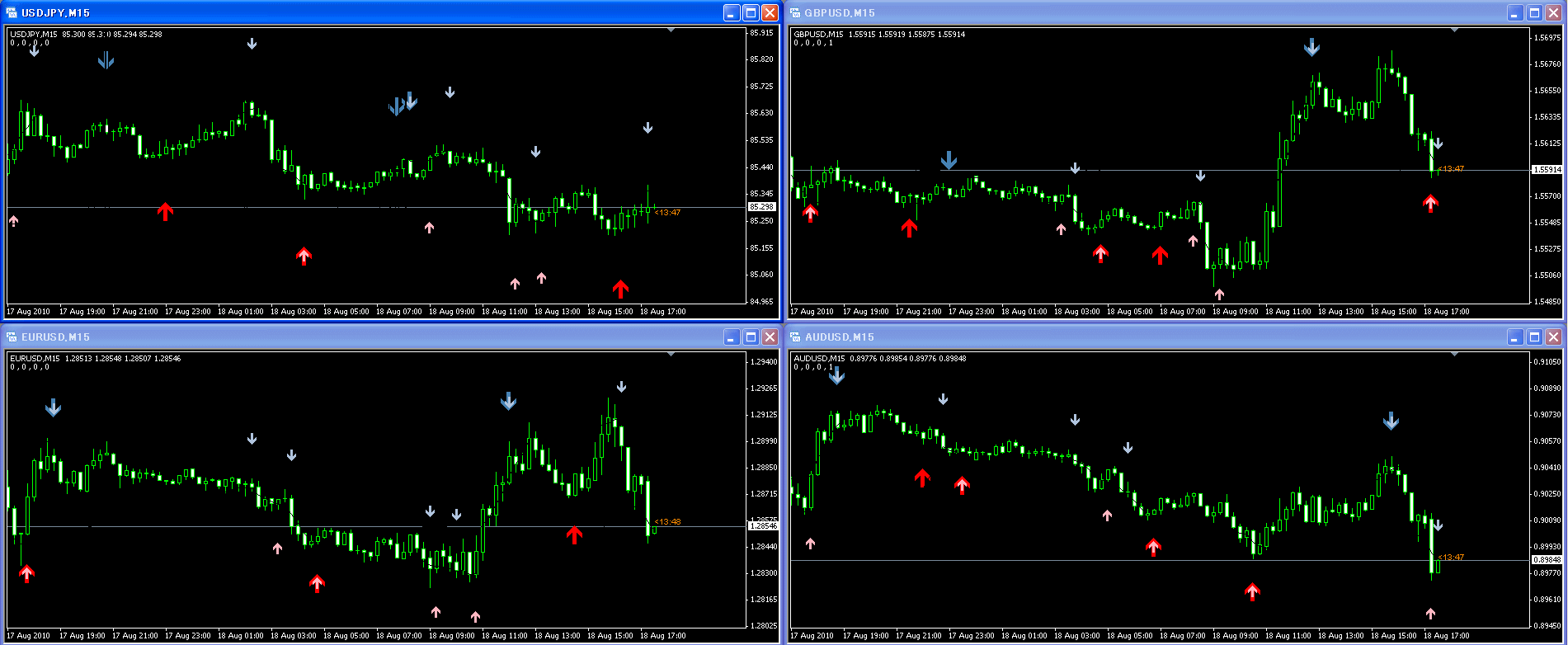This screenshot has width=1568, height=645.
Task: Grab the chart shift triangle in GBPUSD chart
Action: pyautogui.click(x=1454, y=30)
